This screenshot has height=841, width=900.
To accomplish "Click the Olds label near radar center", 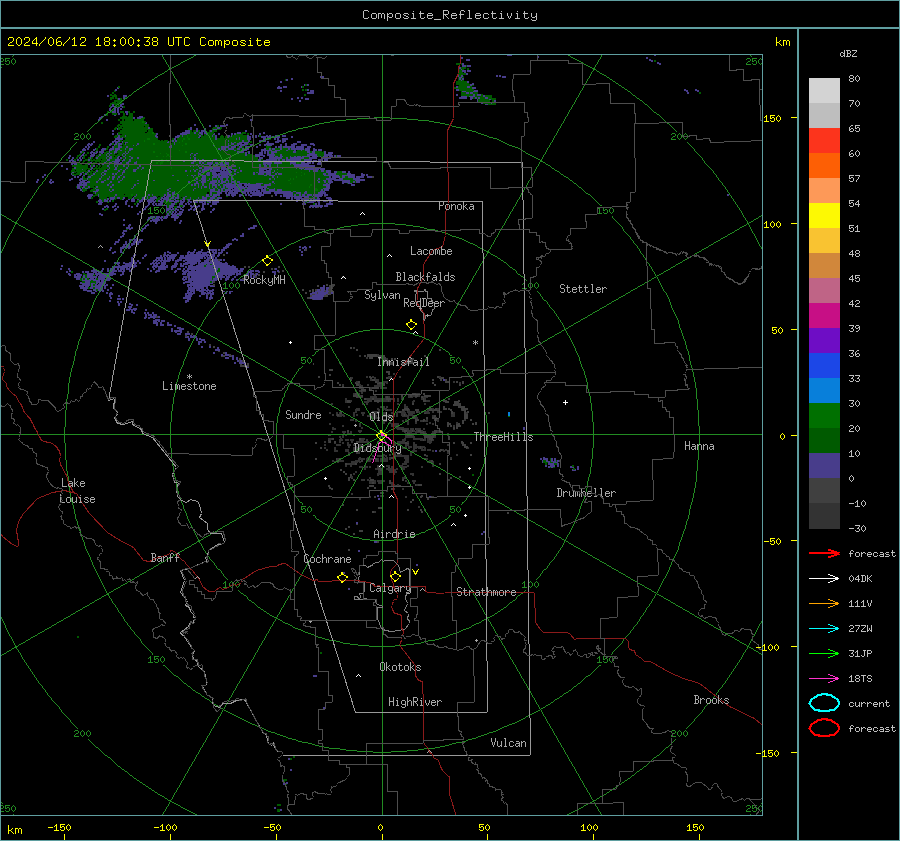I will click(x=381, y=417).
